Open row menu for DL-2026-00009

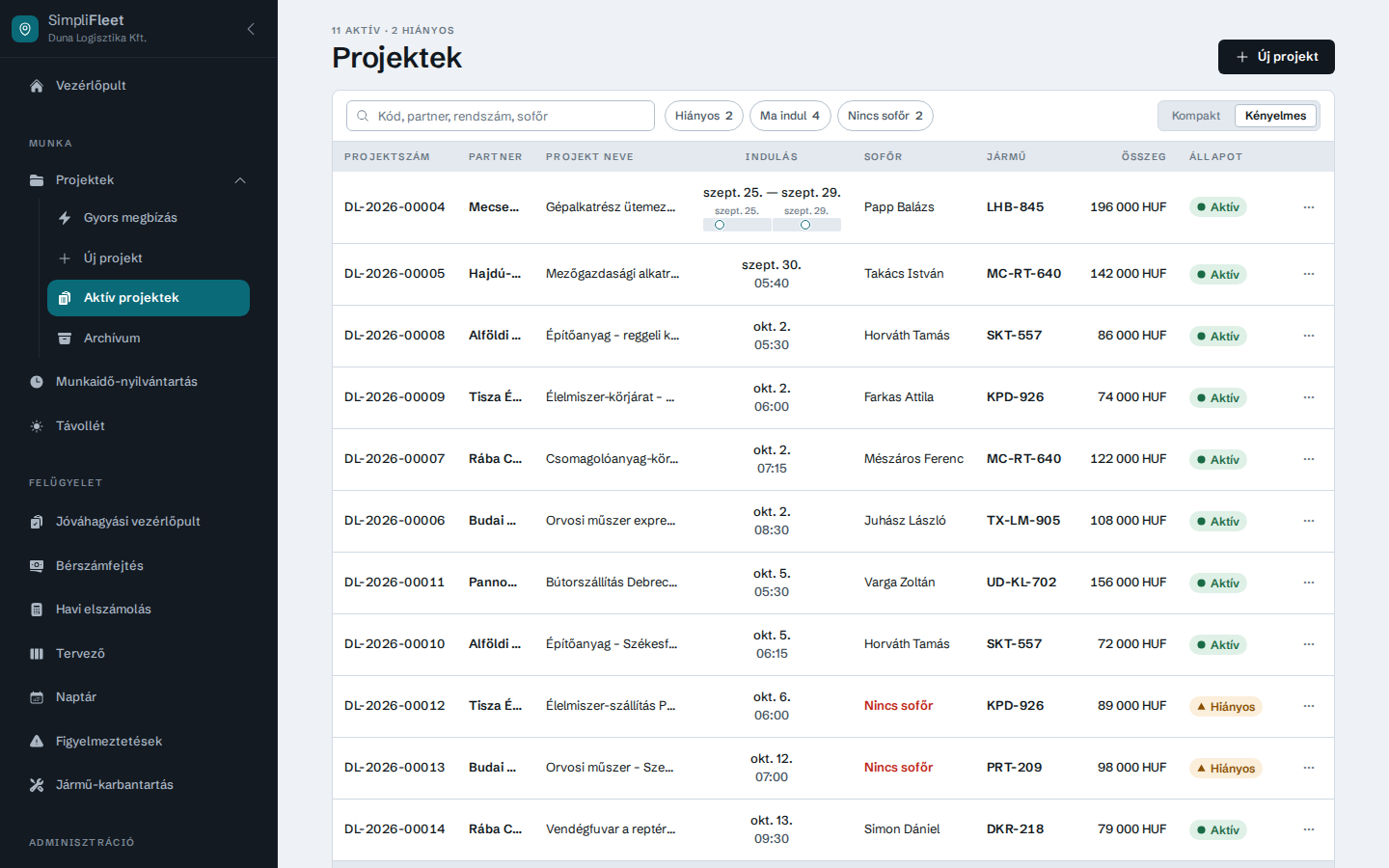(1309, 397)
